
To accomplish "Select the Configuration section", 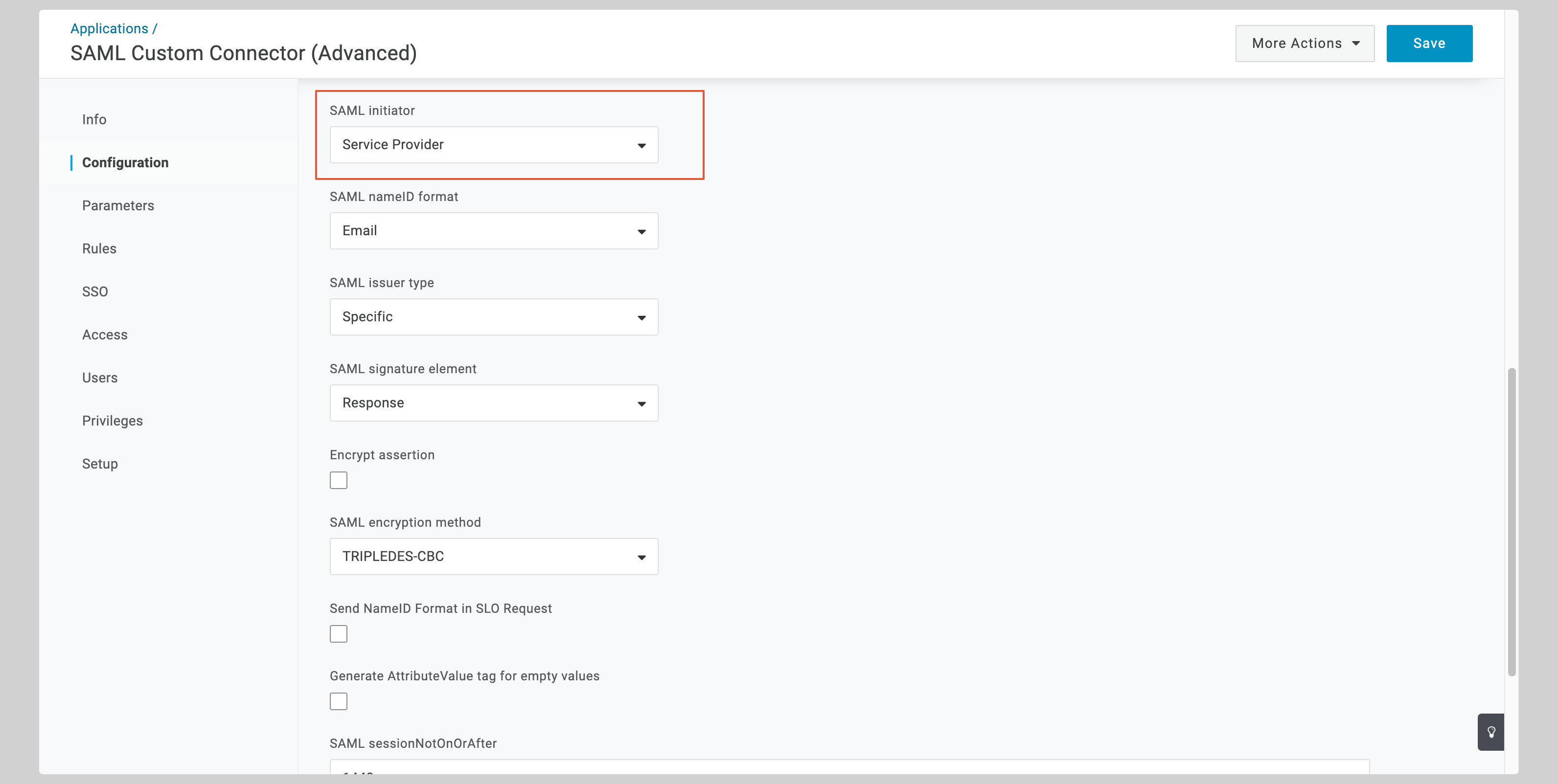I will tap(125, 162).
